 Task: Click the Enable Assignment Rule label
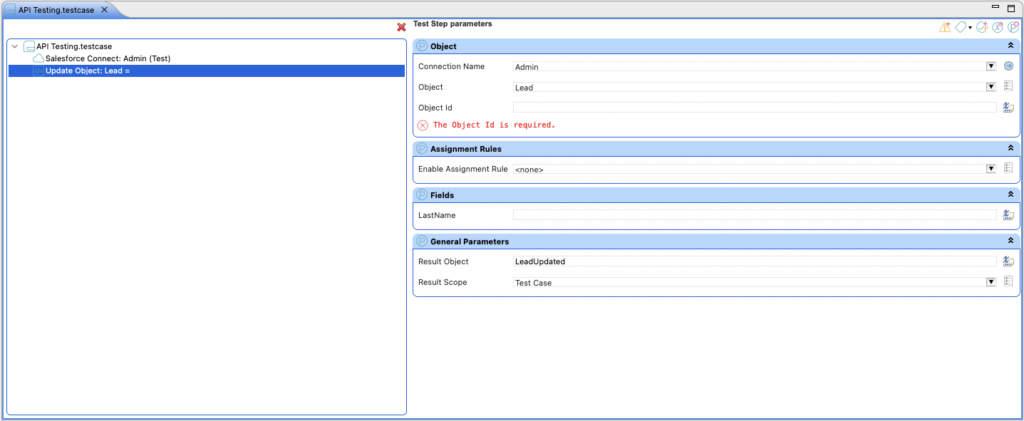pyautogui.click(x=462, y=169)
